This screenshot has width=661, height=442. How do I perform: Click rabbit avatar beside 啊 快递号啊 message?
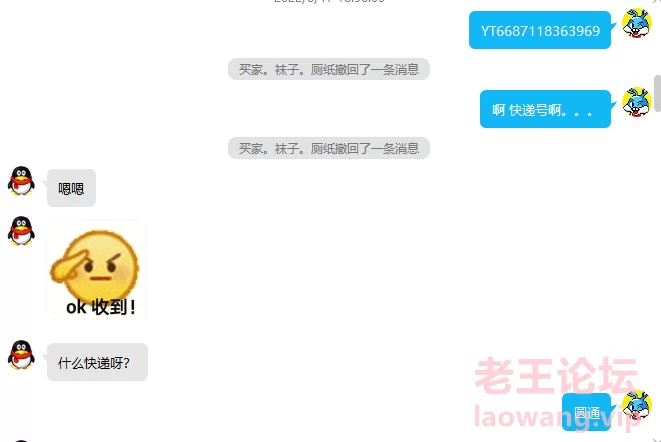tap(637, 102)
